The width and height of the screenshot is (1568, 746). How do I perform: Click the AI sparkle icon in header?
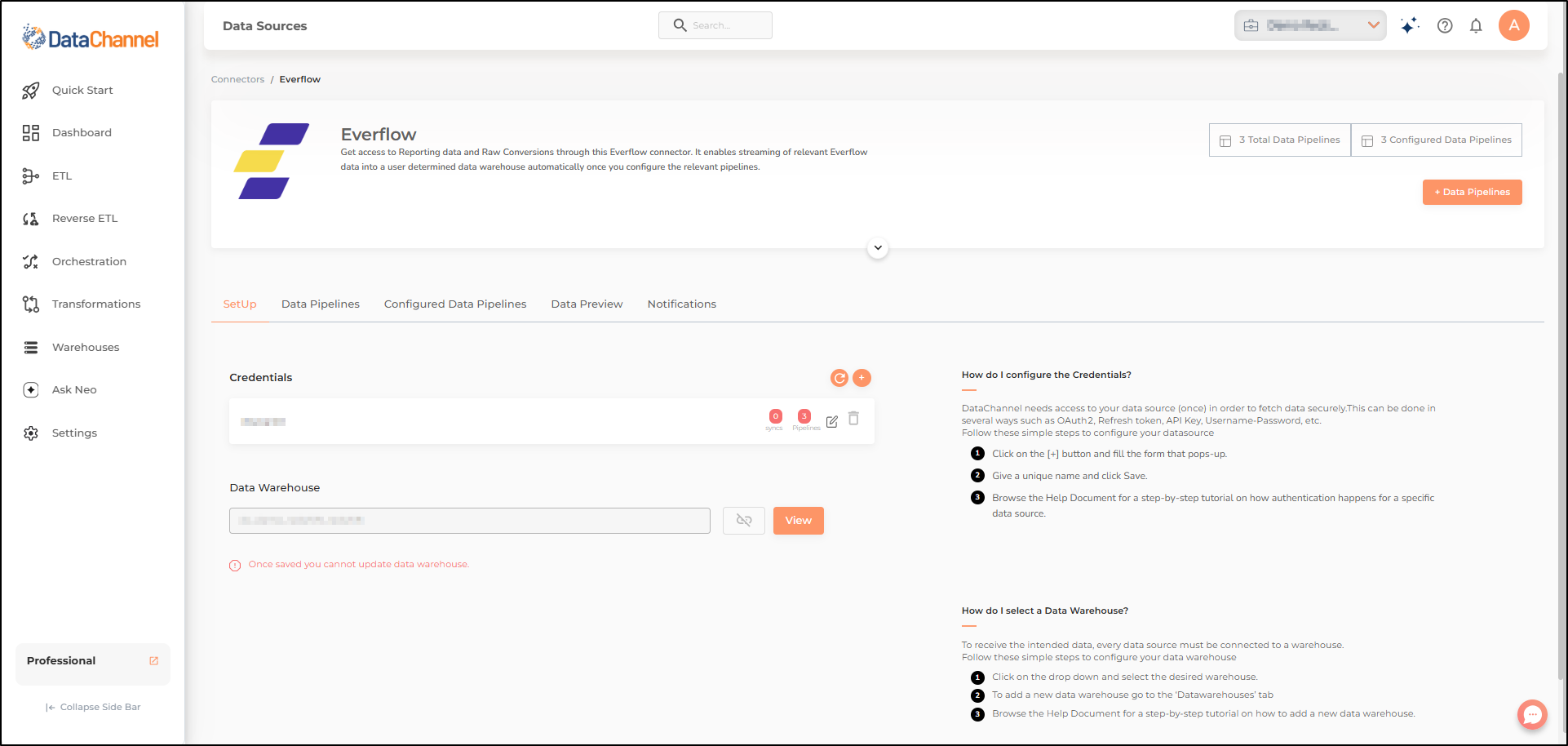pyautogui.click(x=1409, y=26)
